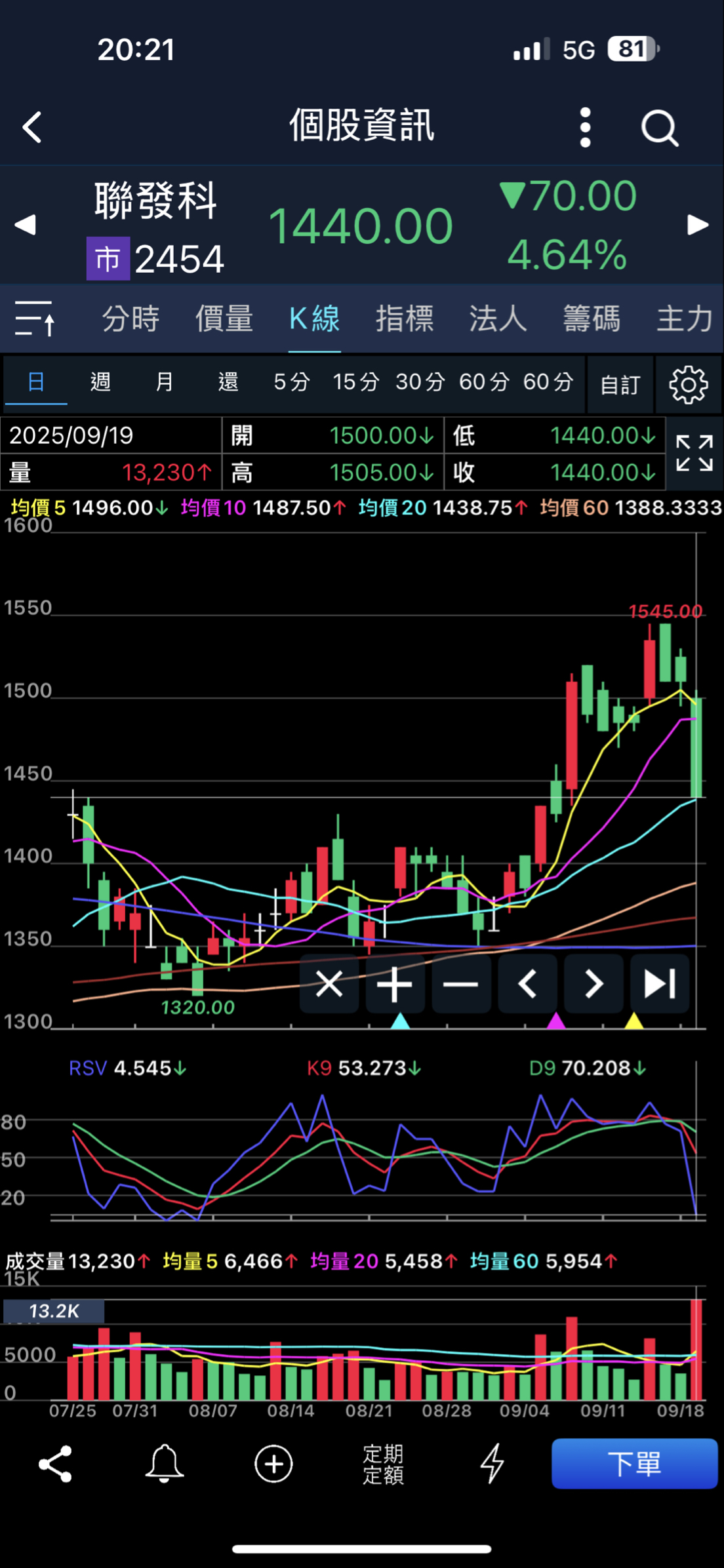This screenshot has width=724, height=1568.
Task: Add stock with plus circle icon
Action: 273,1464
